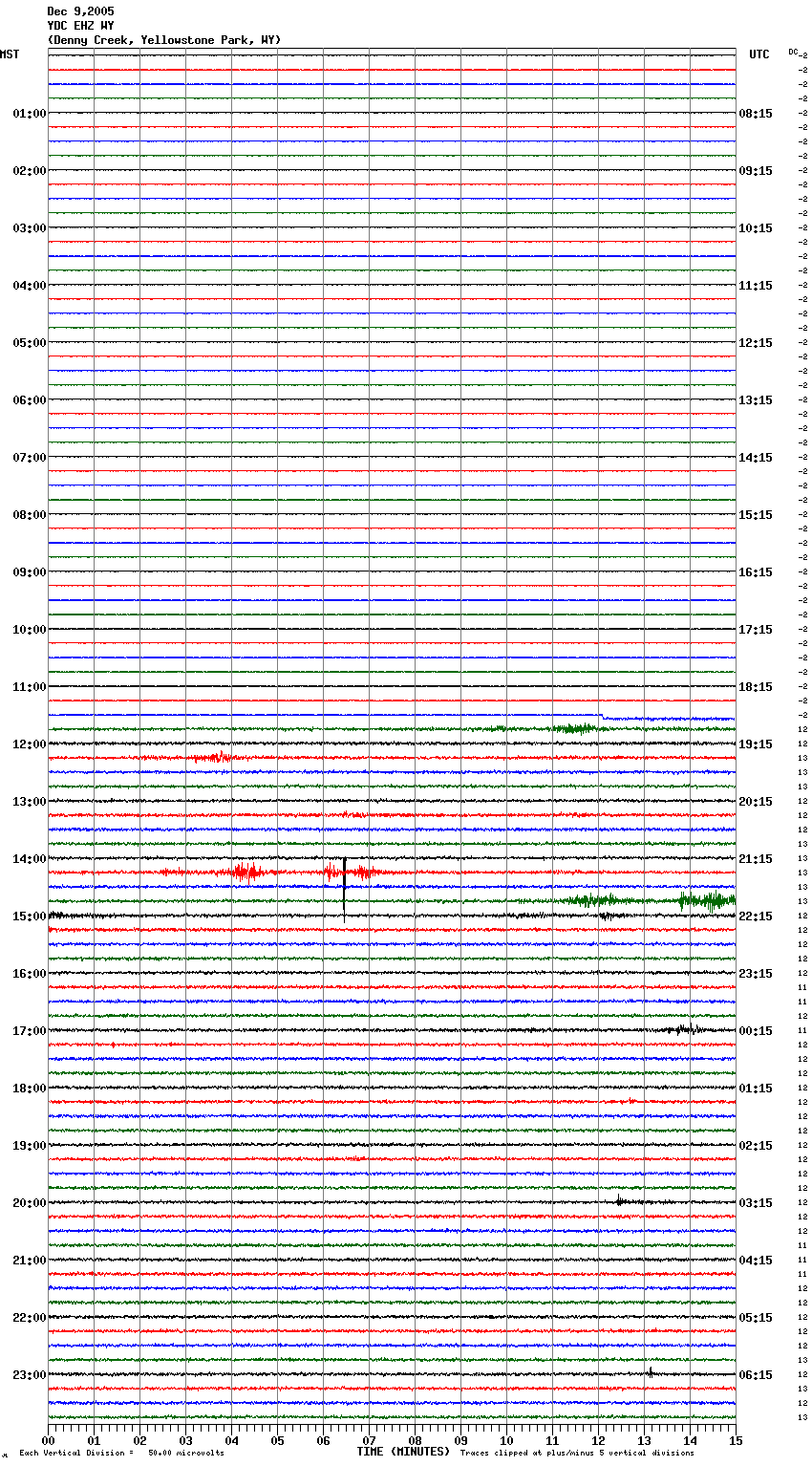Click the '03:15' UTC time label
Viewport: 812px width, 1466px height.
tap(756, 1203)
